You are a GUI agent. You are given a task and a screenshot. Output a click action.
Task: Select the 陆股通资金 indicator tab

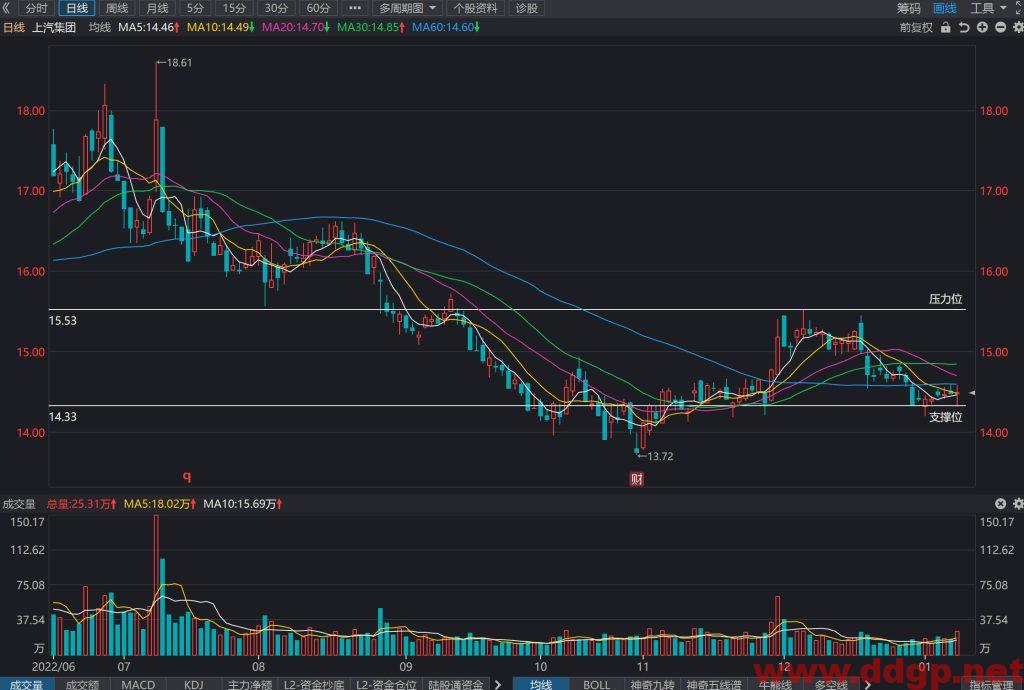coord(456,684)
